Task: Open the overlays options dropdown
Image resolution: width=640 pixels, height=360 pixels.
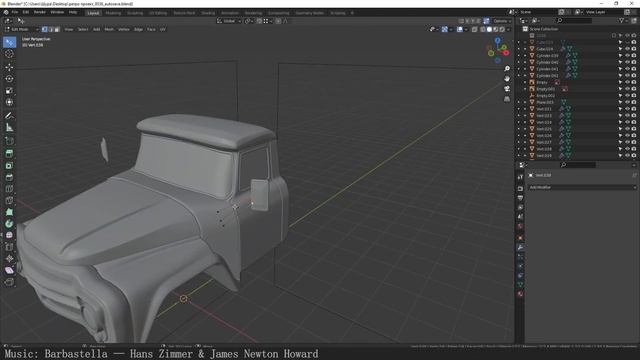Action: coord(466,29)
